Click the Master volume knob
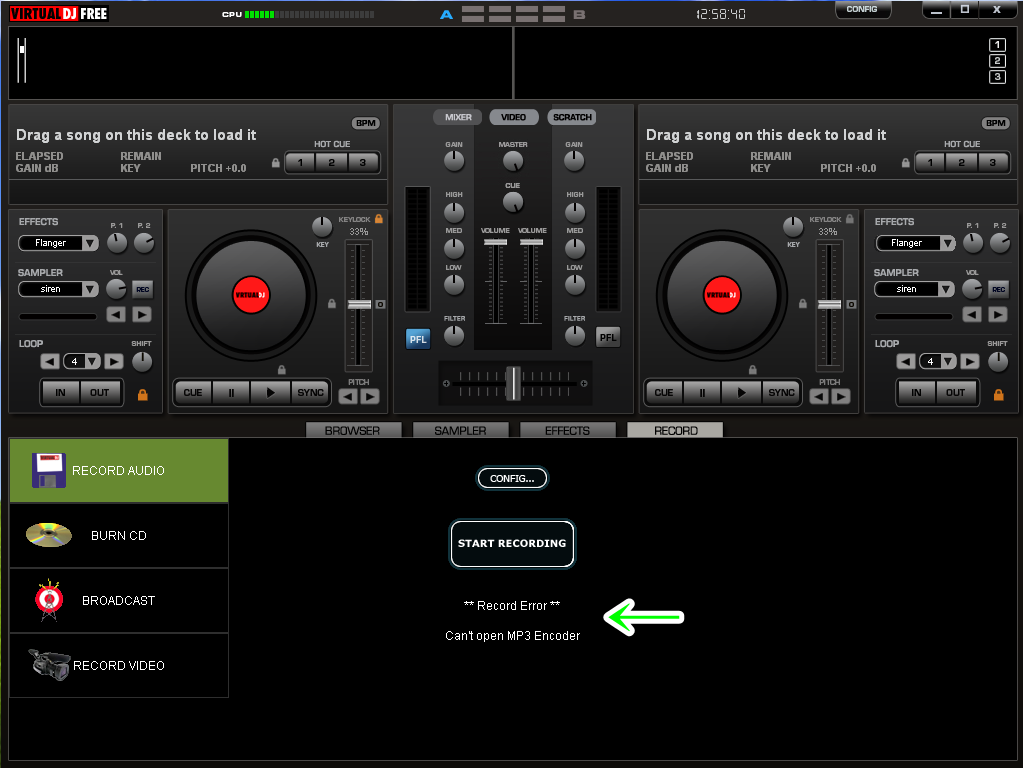1023x768 pixels. click(513, 161)
